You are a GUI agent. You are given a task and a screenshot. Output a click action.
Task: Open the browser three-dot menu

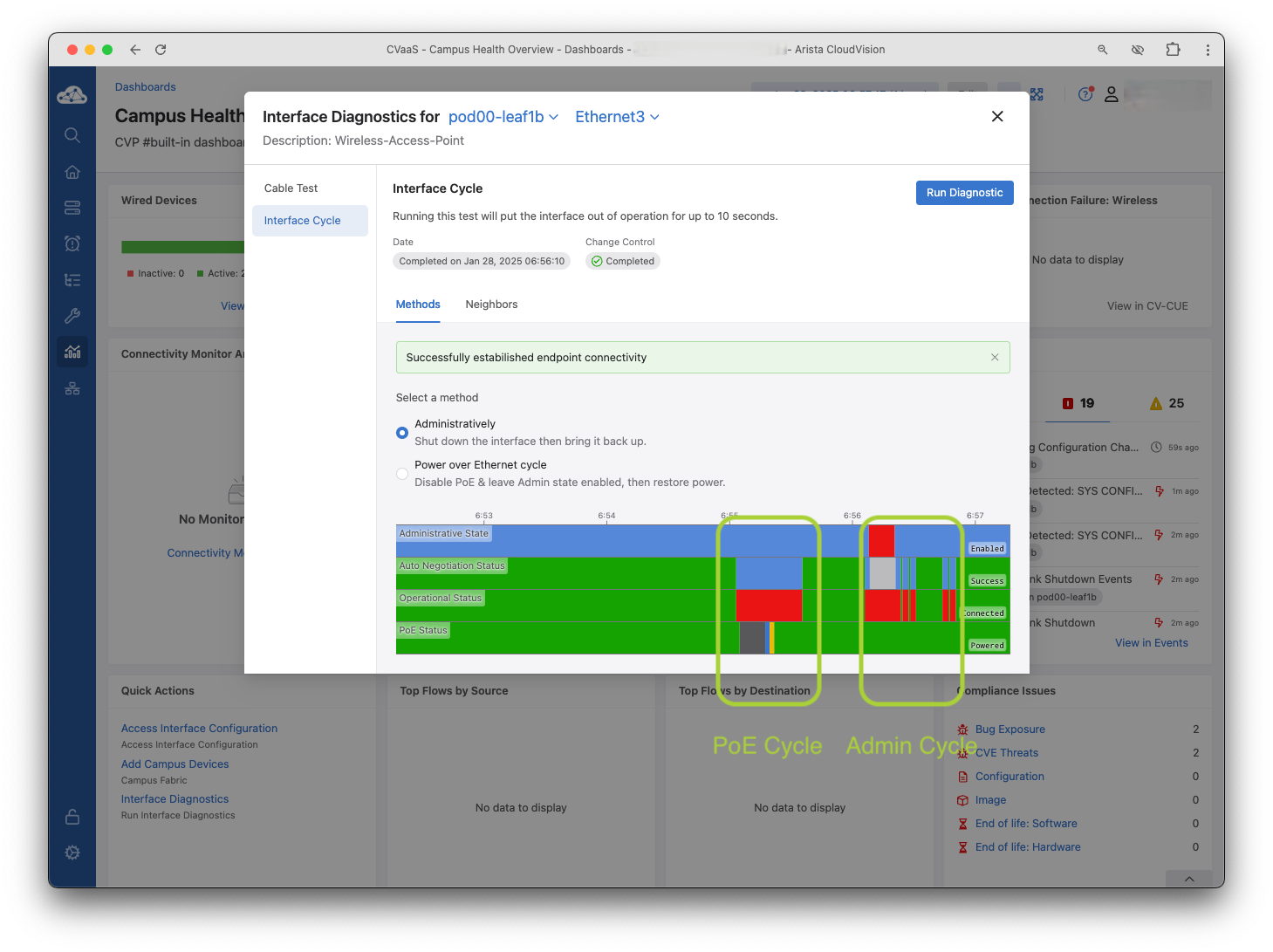(1208, 50)
